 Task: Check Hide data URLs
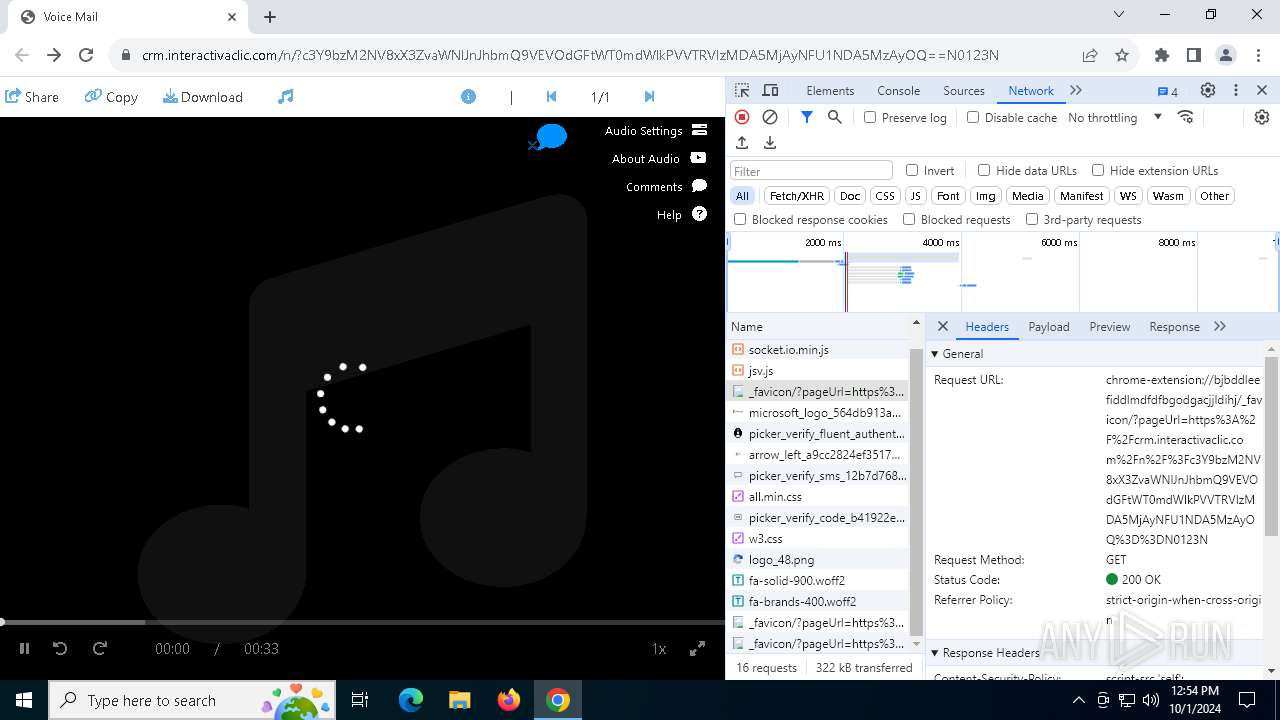(984, 171)
